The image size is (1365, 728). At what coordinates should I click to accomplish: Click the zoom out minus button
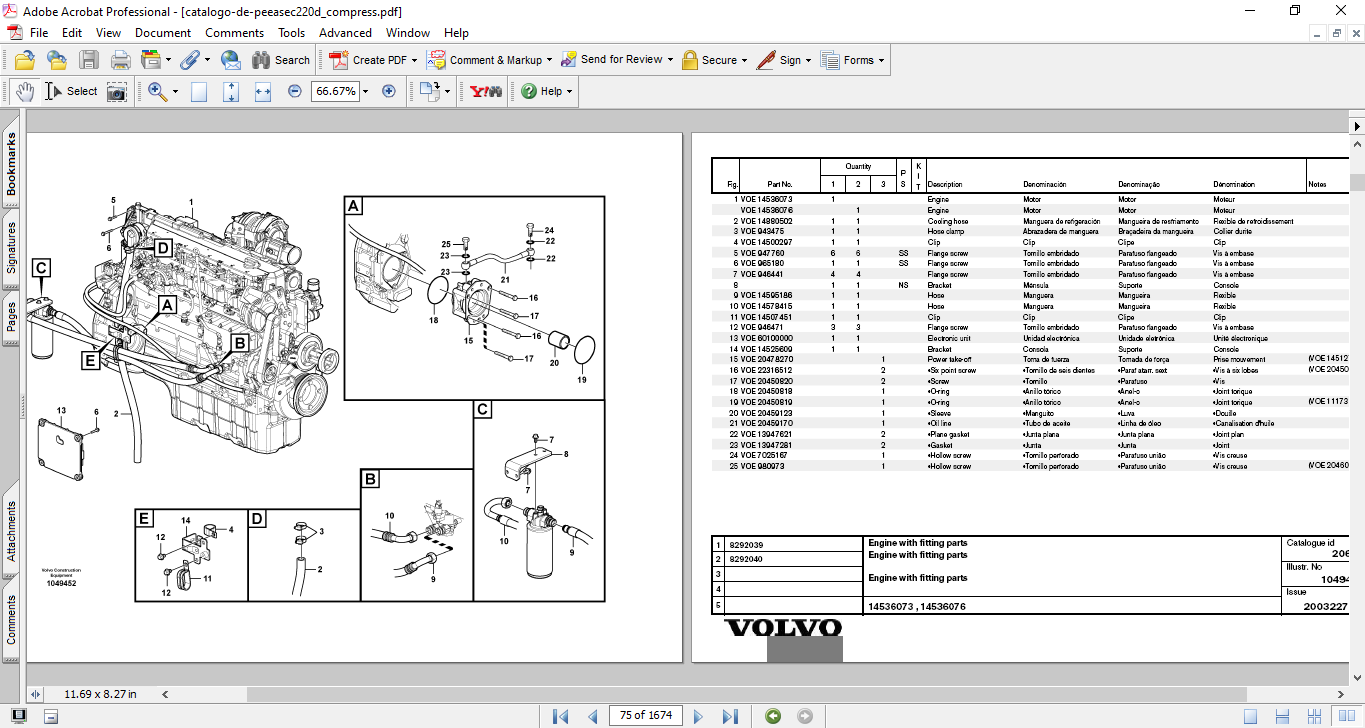click(295, 91)
